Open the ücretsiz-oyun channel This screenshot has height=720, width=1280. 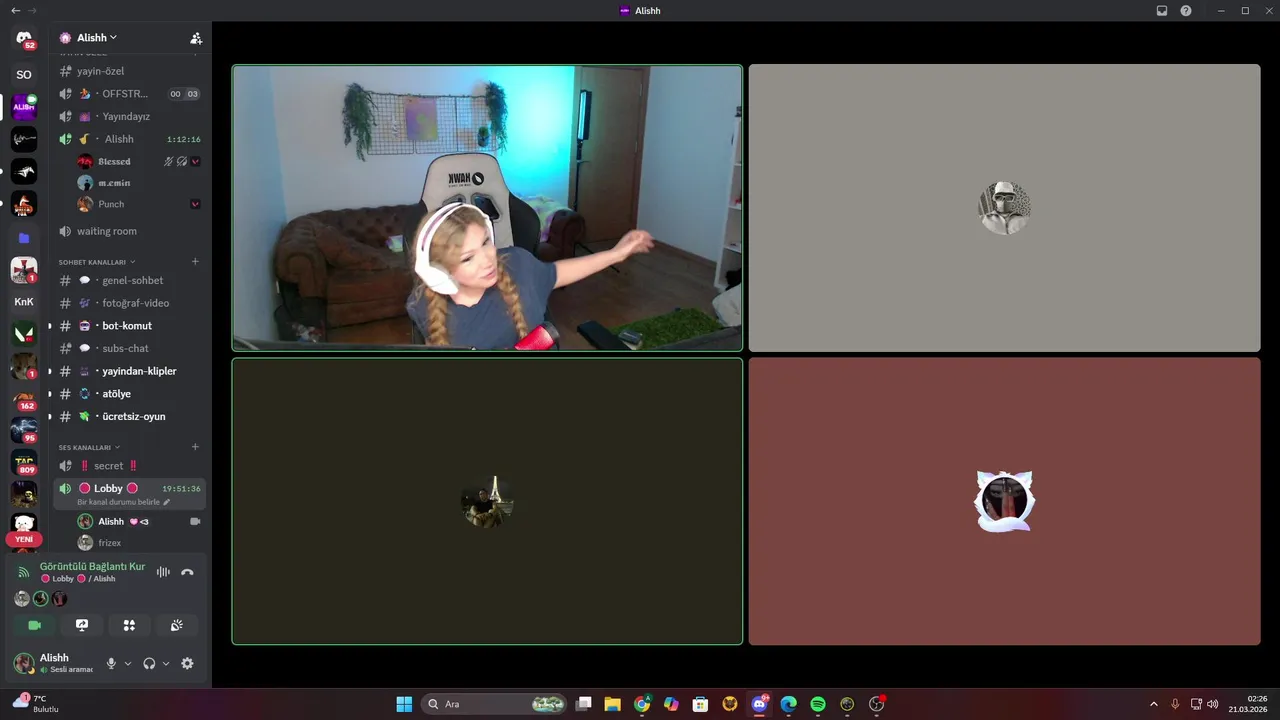[x=130, y=416]
